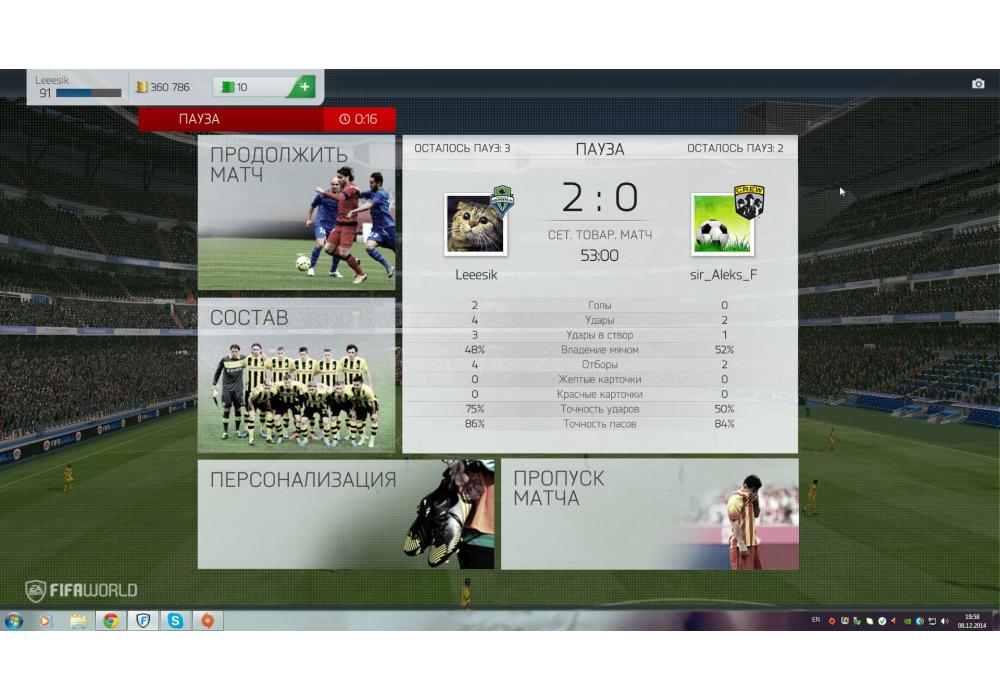Screen dimensions: 1000x700
Task: Select the ПРОПУСК МАТЧА tile
Action: coord(650,514)
